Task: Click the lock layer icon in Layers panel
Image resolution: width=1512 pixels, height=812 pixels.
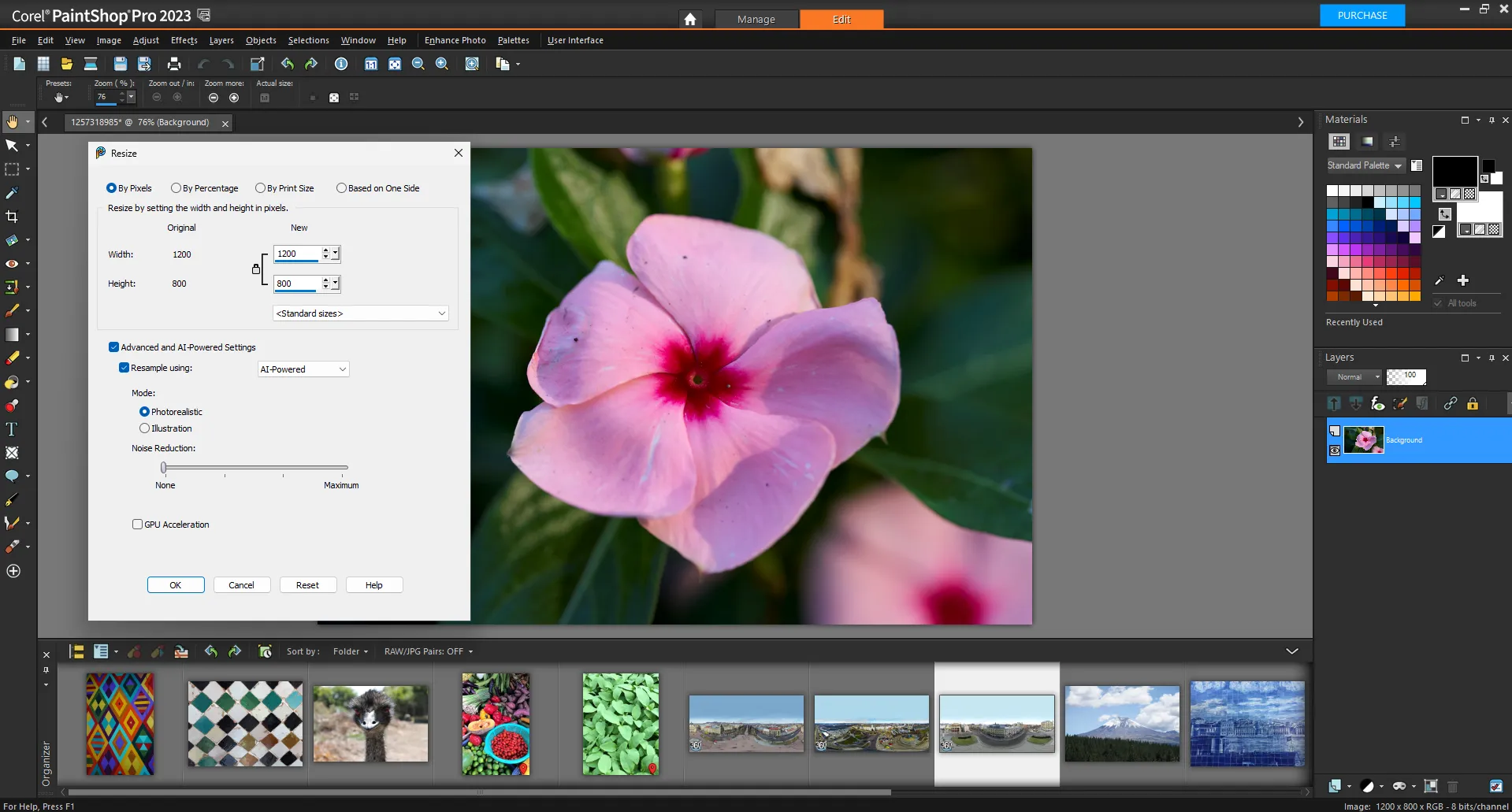Action: coord(1473,403)
